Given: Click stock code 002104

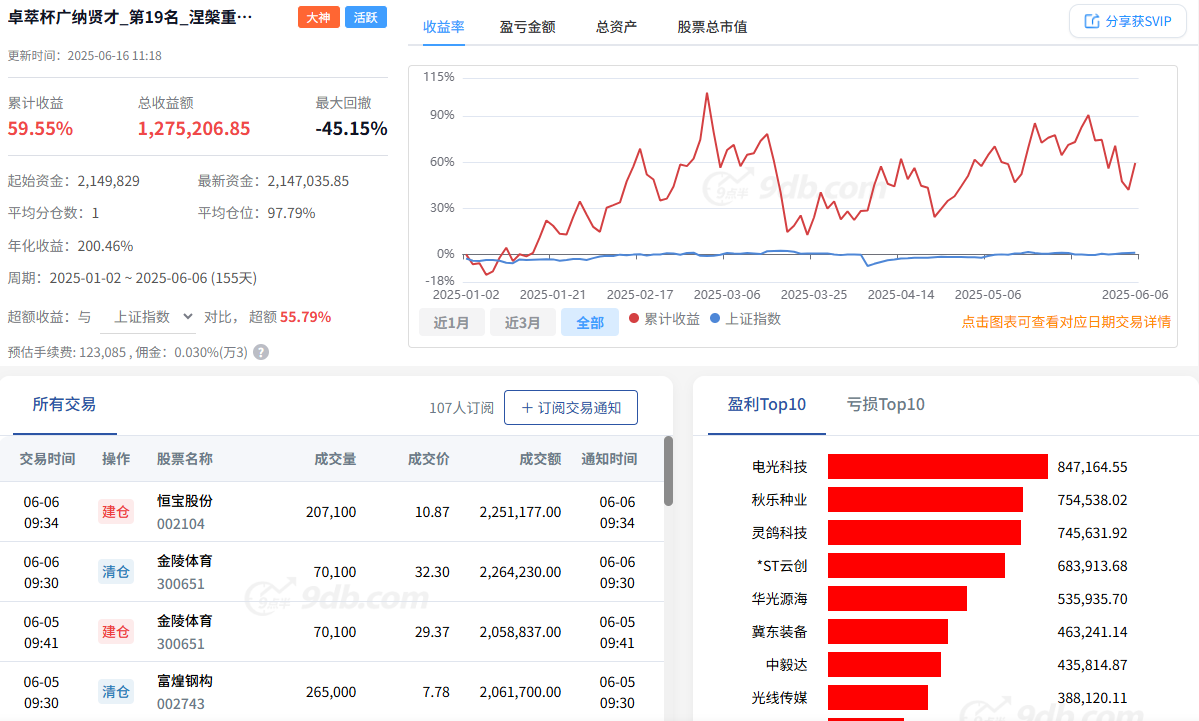Looking at the screenshot, I should pyautogui.click(x=180, y=524).
